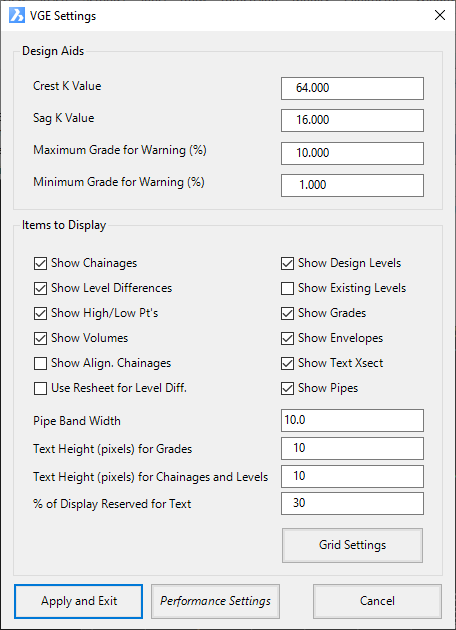Enable Show Existing Levels checkbox
Image resolution: width=456 pixels, height=630 pixels.
287,288
